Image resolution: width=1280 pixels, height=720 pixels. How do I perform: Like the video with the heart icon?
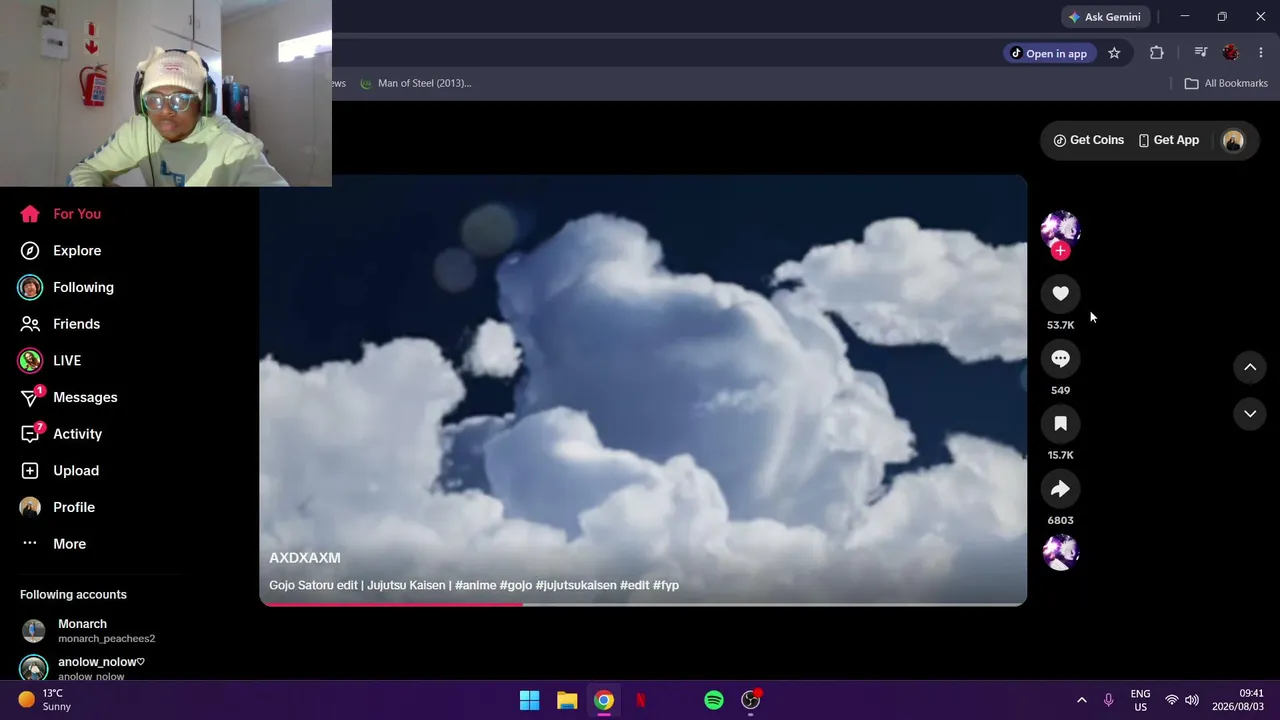click(1060, 294)
